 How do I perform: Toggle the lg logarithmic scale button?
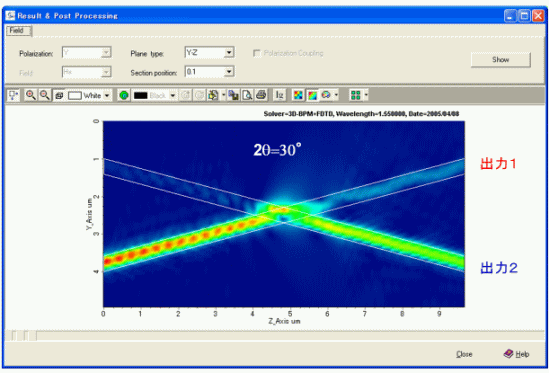point(279,95)
